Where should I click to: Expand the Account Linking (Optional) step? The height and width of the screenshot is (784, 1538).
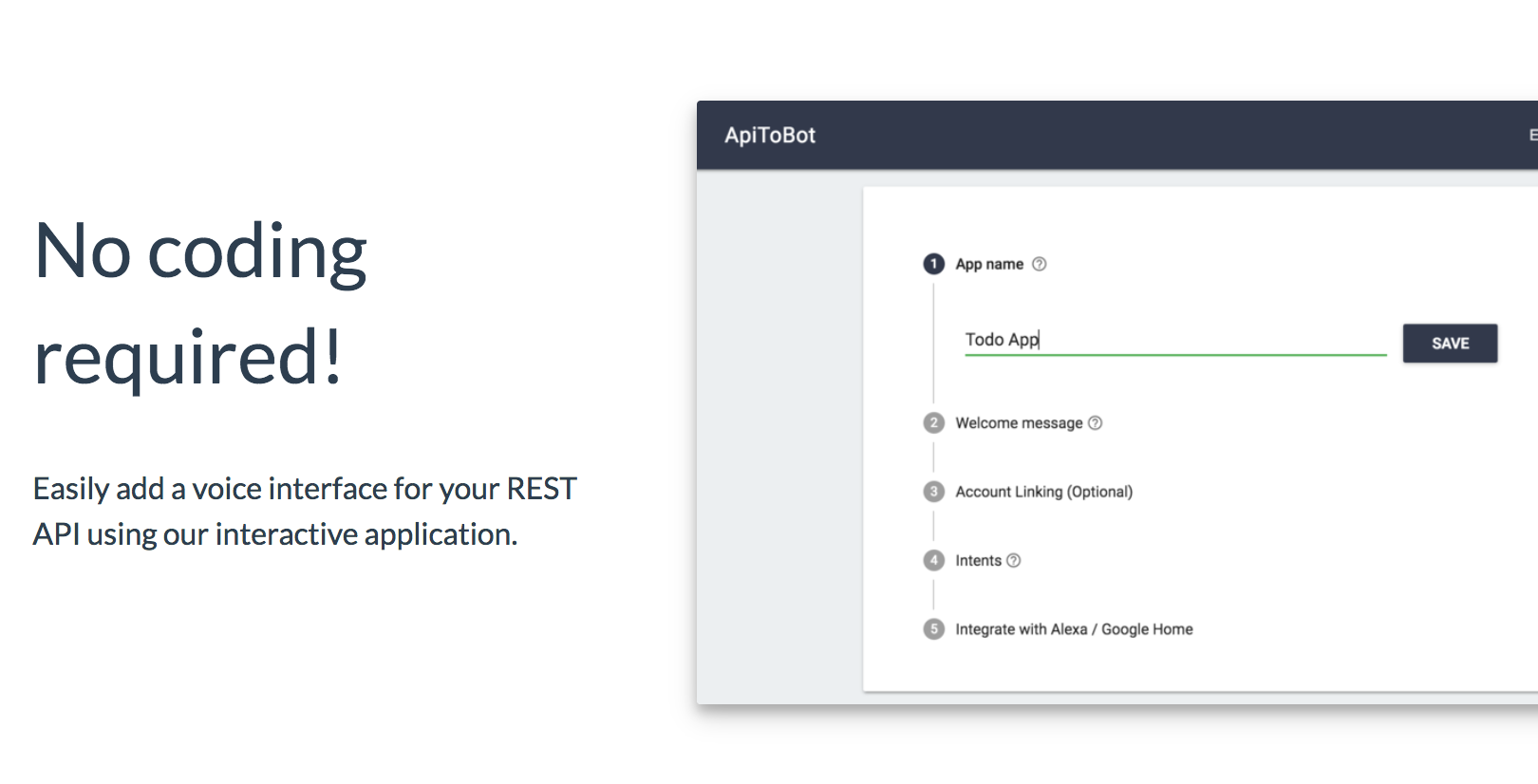coord(1042,491)
